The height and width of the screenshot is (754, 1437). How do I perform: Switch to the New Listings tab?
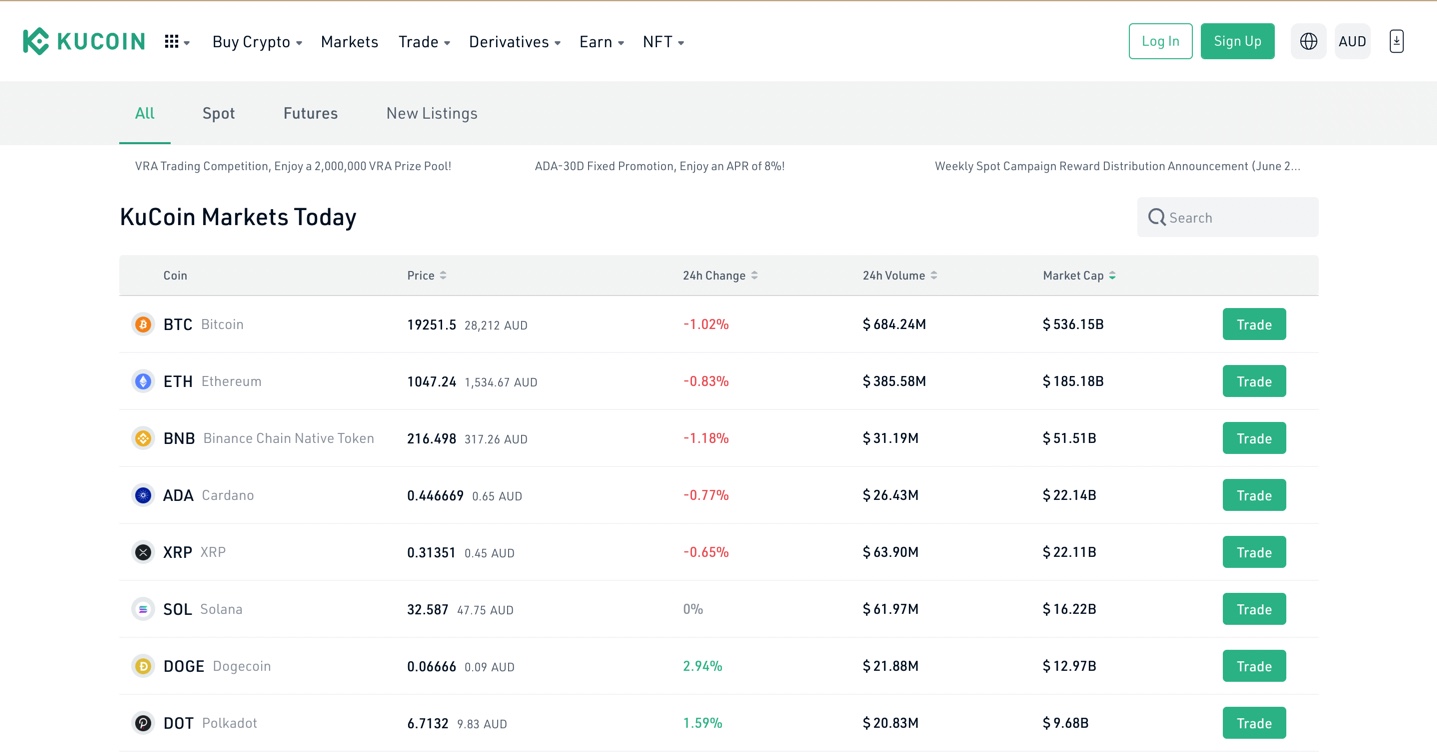[x=432, y=113]
